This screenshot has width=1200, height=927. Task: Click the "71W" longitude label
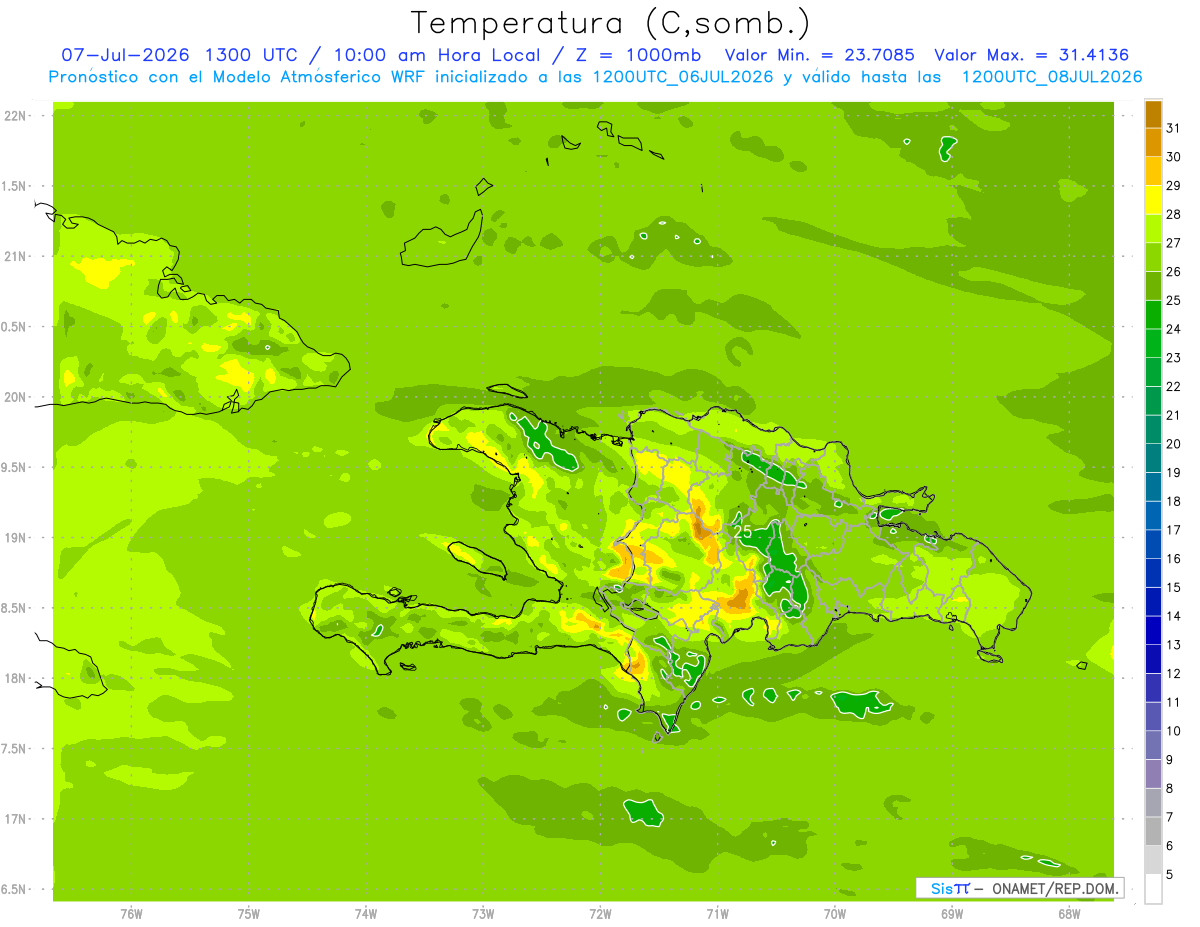pyautogui.click(x=717, y=914)
